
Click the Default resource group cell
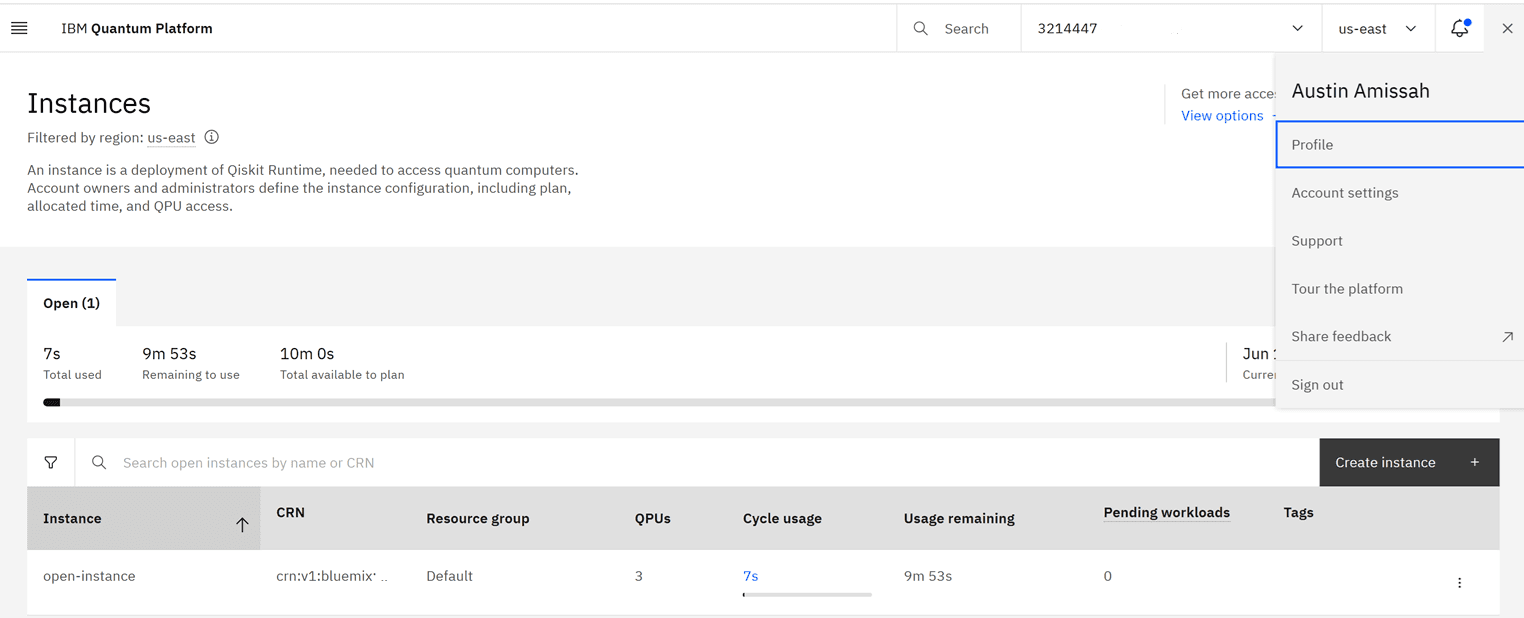click(x=449, y=576)
